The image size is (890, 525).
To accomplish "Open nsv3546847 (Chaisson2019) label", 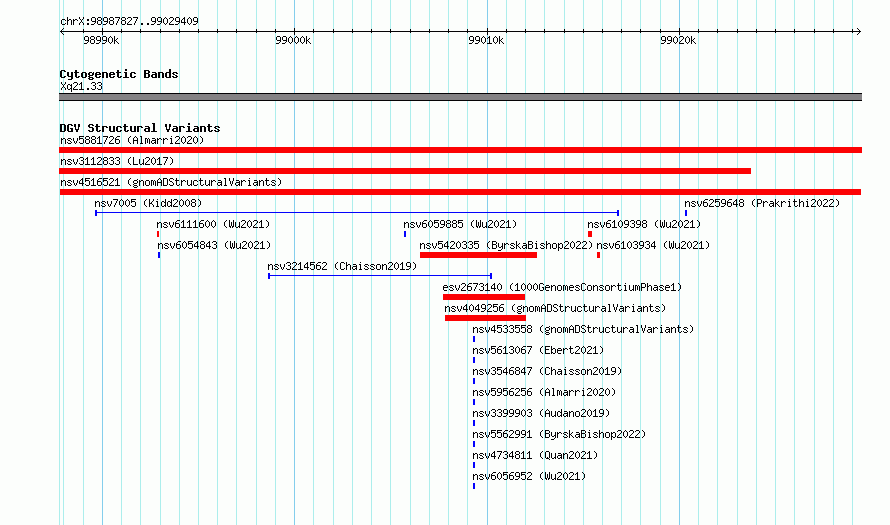I will (547, 371).
